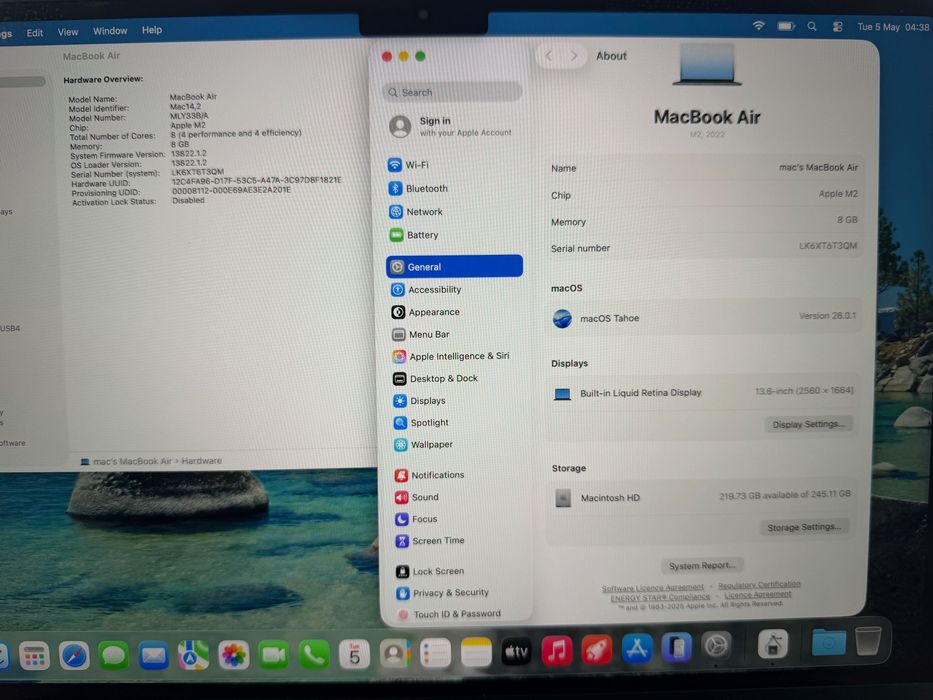Viewport: 933px width, 700px height.
Task: Open Trash in the Dock
Action: [868, 640]
